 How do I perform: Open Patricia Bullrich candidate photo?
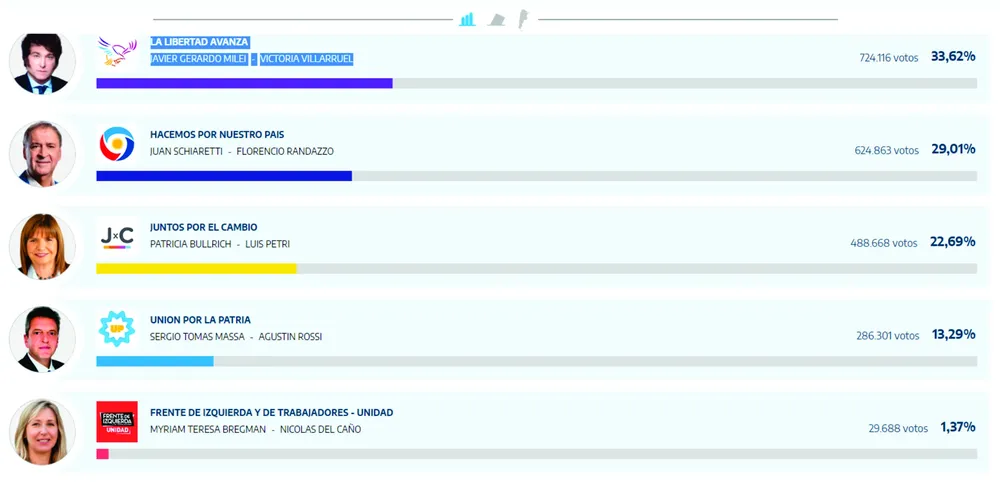42,246
